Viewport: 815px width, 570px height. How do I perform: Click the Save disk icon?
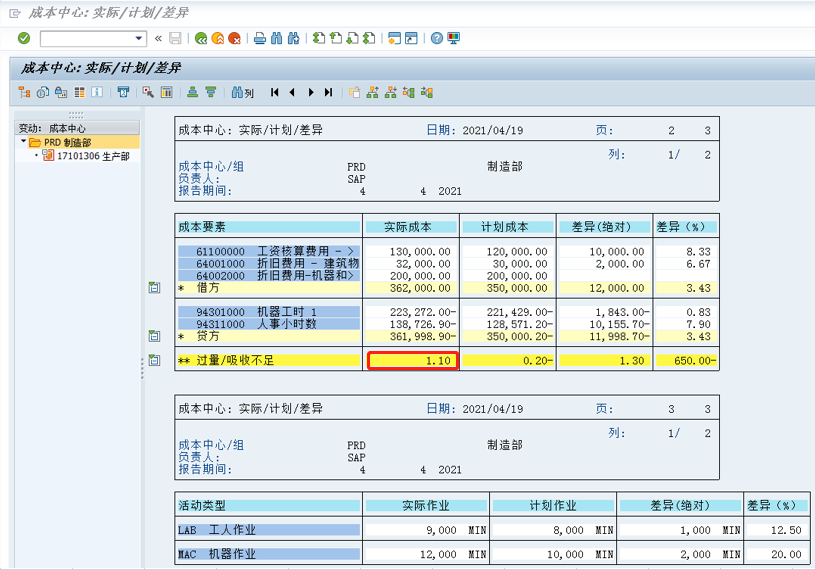pyautogui.click(x=176, y=38)
